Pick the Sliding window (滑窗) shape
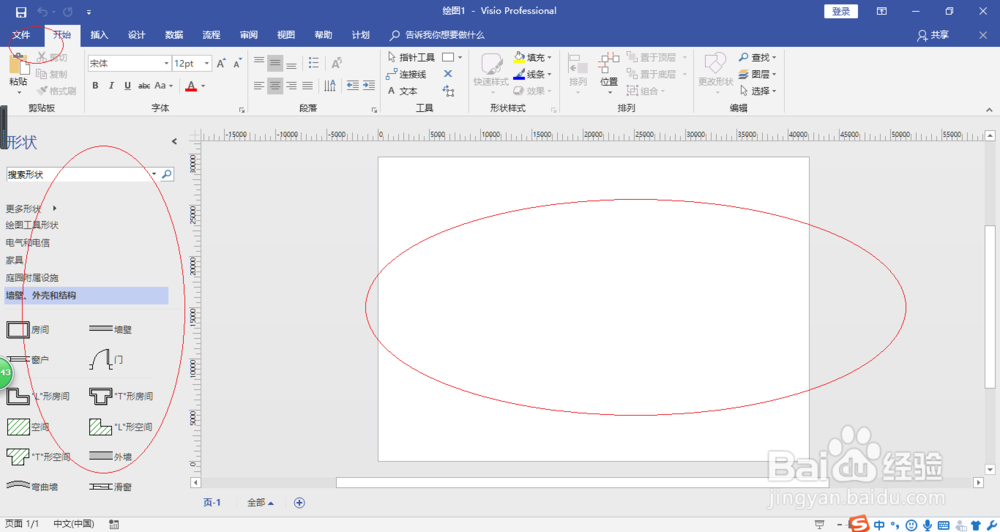Viewport: 1000px width, 532px height. (110, 487)
